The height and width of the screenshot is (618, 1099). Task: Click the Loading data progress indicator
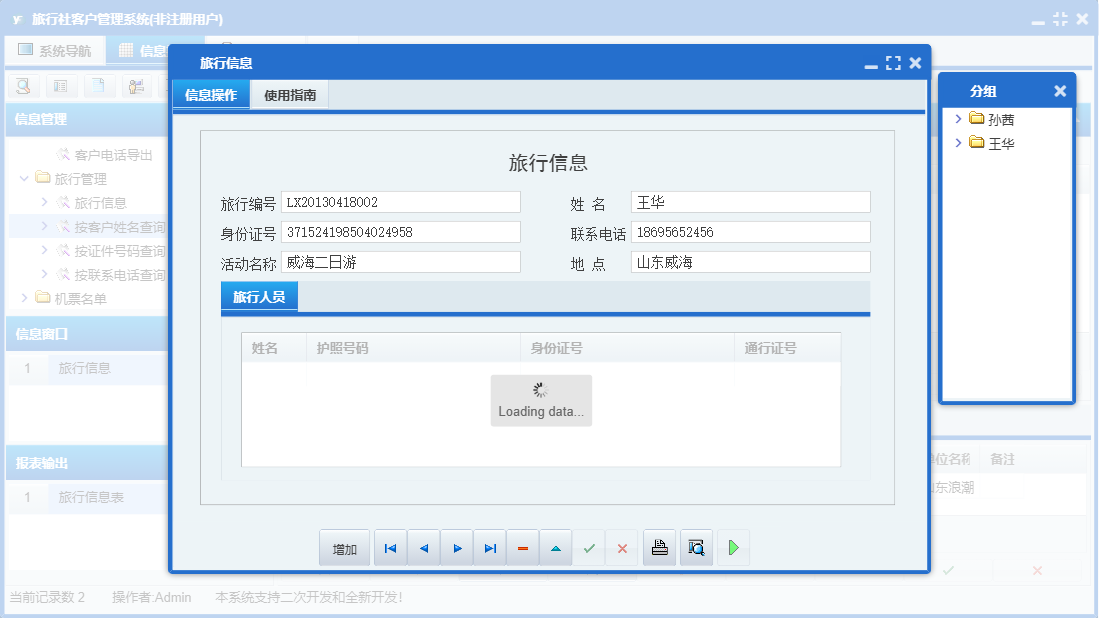[x=540, y=398]
